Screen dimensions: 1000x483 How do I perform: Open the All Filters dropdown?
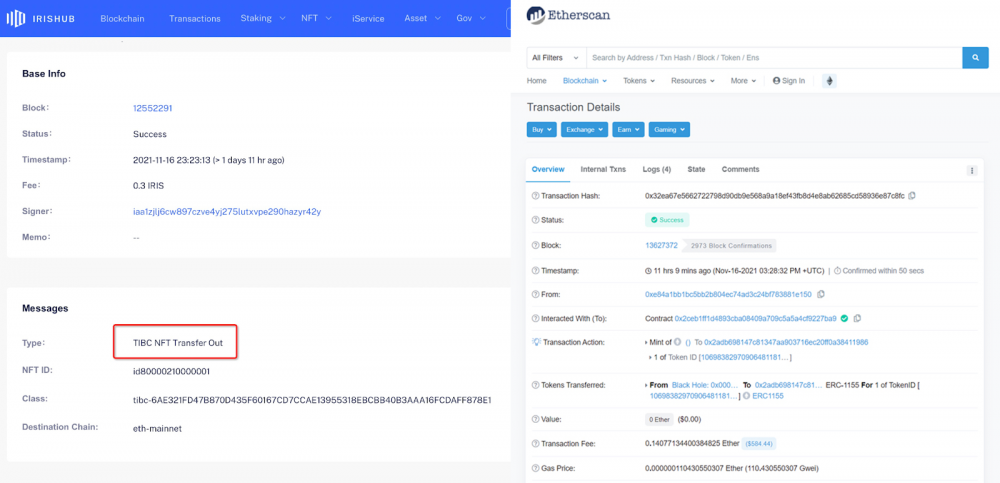coord(556,57)
